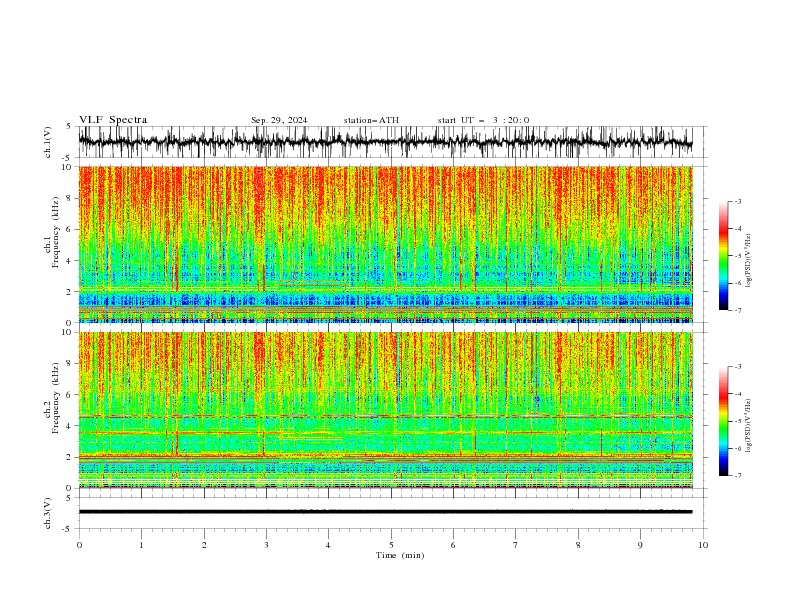Click inside the ch.1 spectrogram panel
The height and width of the screenshot is (612, 792).
pyautogui.click(x=386, y=244)
